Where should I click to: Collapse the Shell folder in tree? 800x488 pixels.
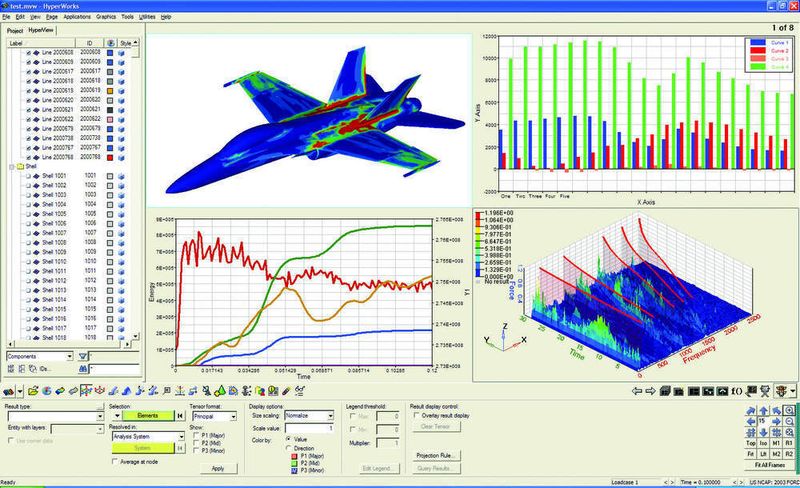tap(11, 166)
